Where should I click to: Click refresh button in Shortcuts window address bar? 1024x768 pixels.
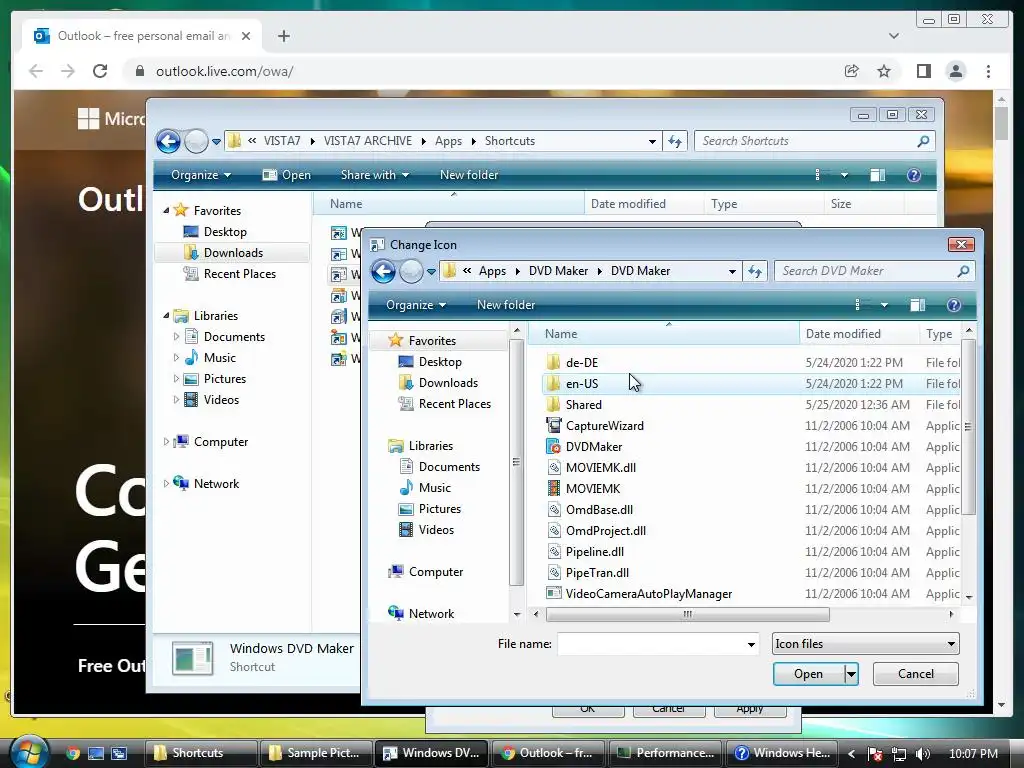[675, 141]
